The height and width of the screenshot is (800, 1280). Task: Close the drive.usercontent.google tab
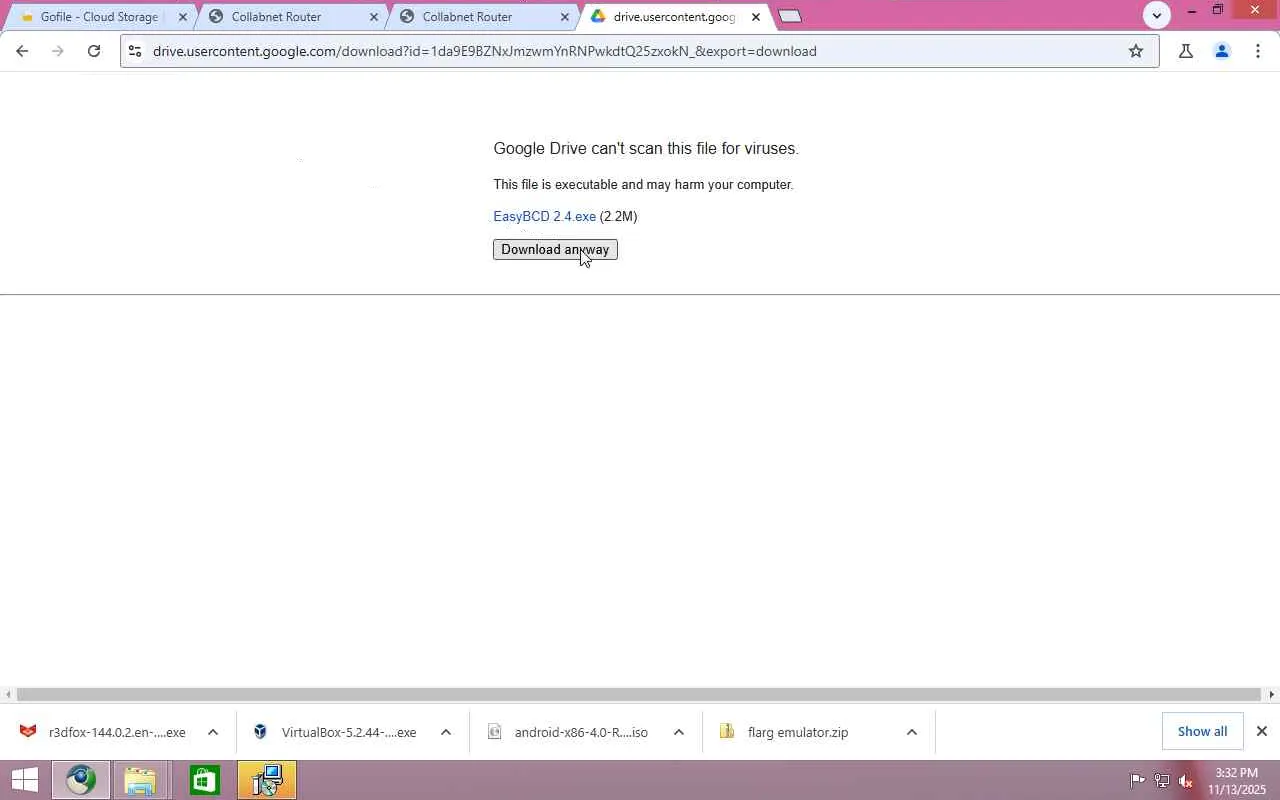[756, 17]
